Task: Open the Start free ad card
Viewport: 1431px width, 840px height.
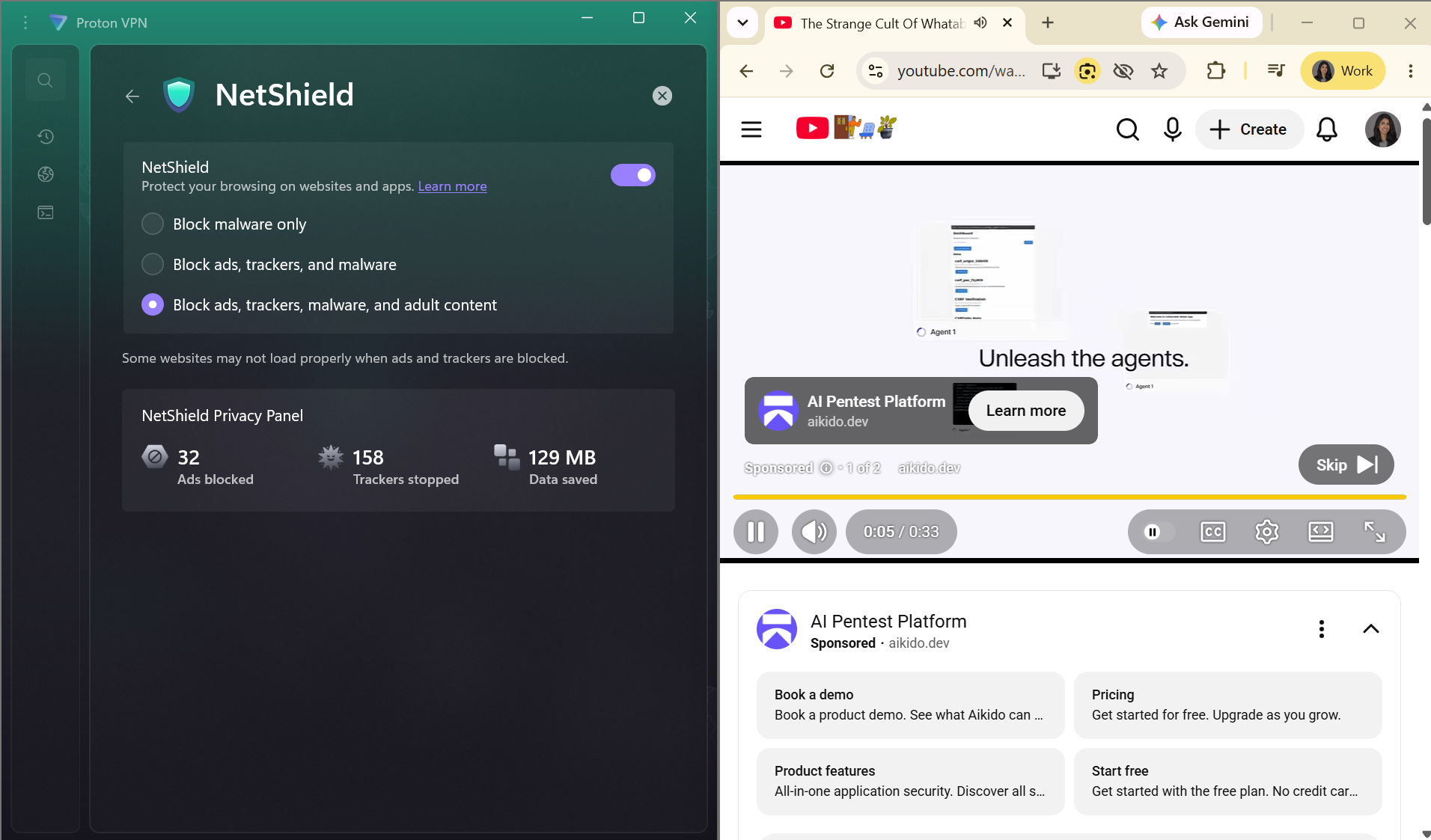Action: [x=1227, y=782]
